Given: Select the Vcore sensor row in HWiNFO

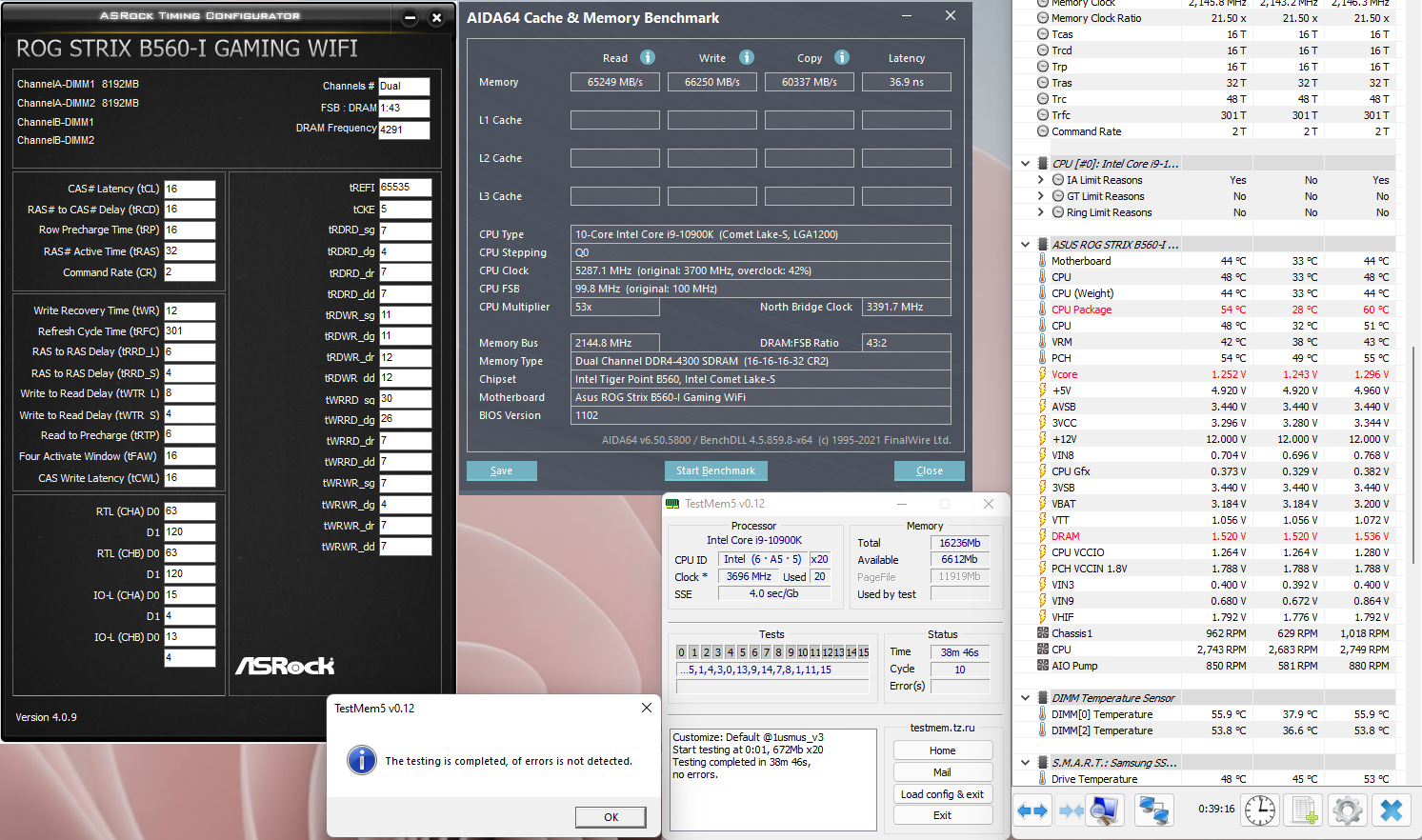Looking at the screenshot, I should [x=1216, y=374].
